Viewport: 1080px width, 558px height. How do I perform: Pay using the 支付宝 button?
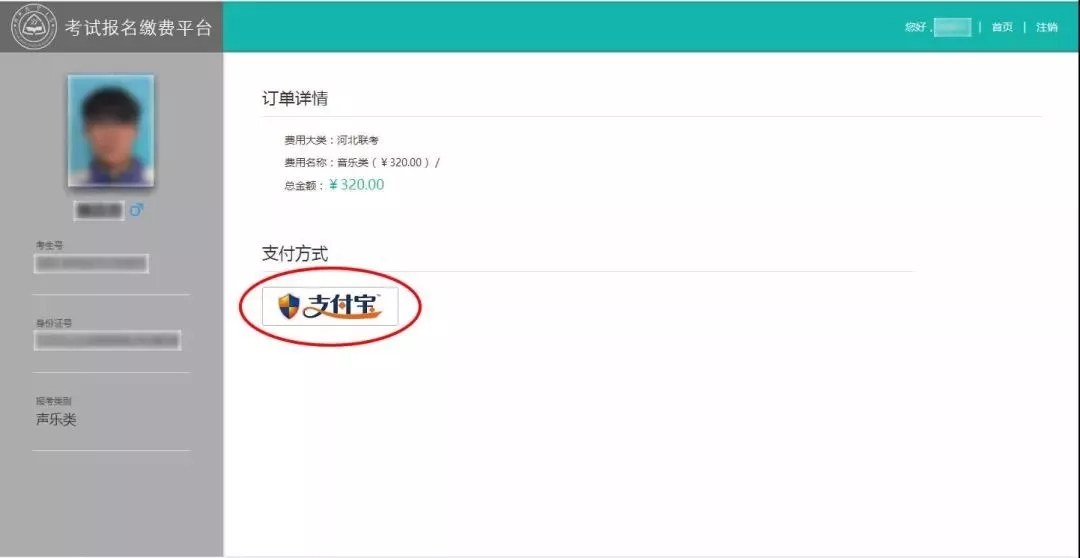pyautogui.click(x=330, y=306)
